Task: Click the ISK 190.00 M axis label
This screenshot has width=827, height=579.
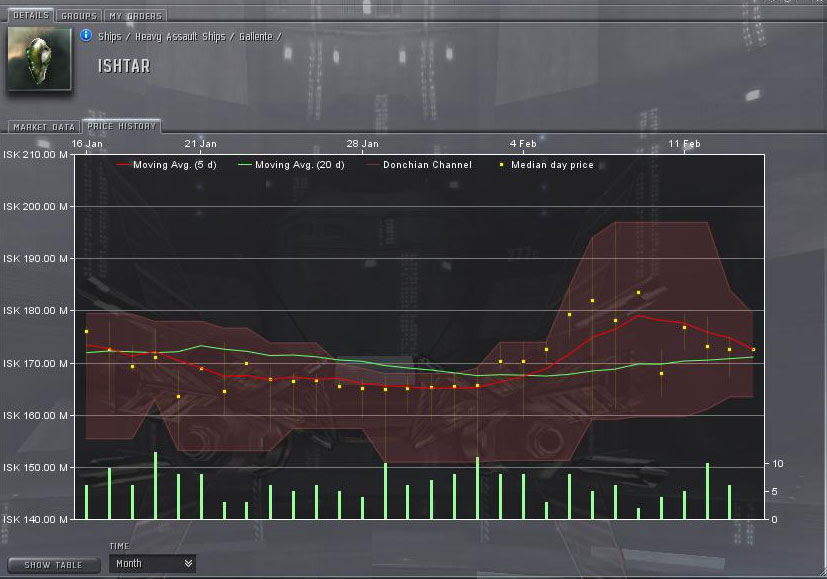Action: 35,259
